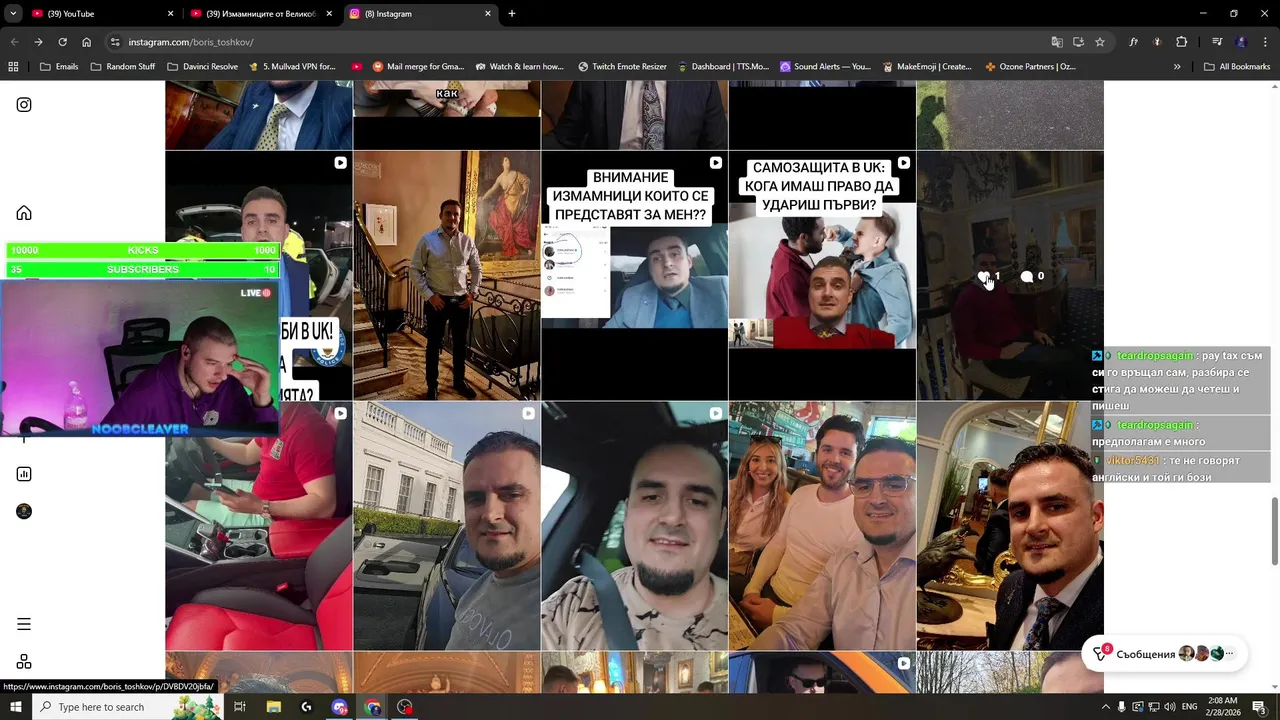Open the man in suit with tie post
Screen dimensions: 1280x720
[1010, 526]
